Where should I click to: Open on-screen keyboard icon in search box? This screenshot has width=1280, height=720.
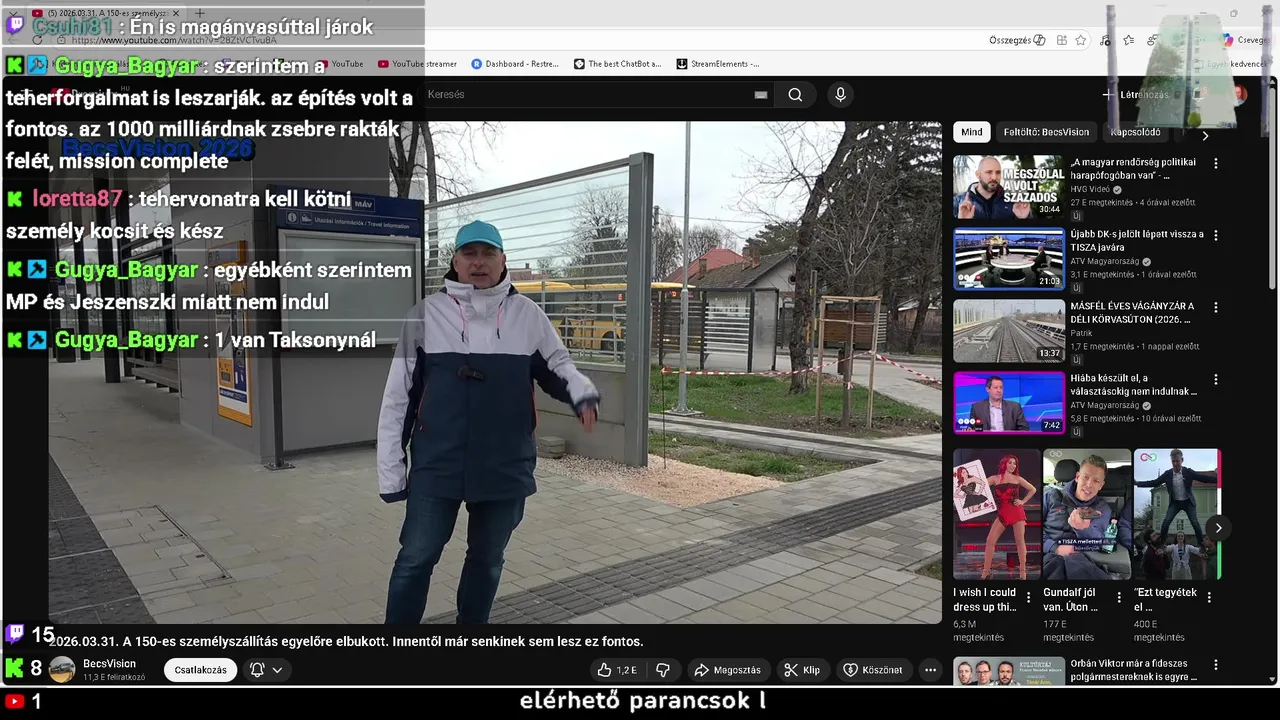click(x=761, y=95)
